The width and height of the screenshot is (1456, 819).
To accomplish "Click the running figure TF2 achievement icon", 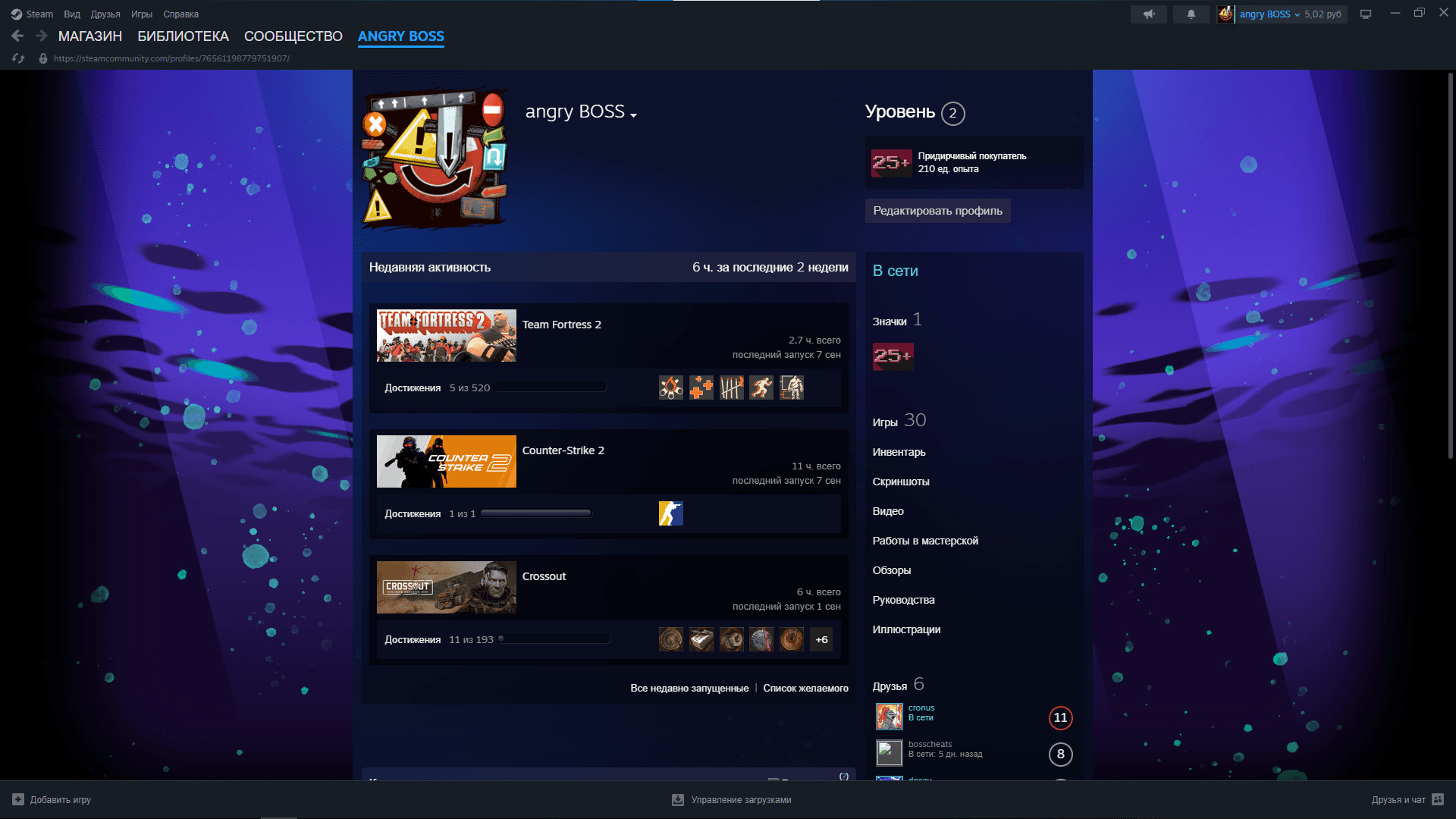I will (x=761, y=388).
